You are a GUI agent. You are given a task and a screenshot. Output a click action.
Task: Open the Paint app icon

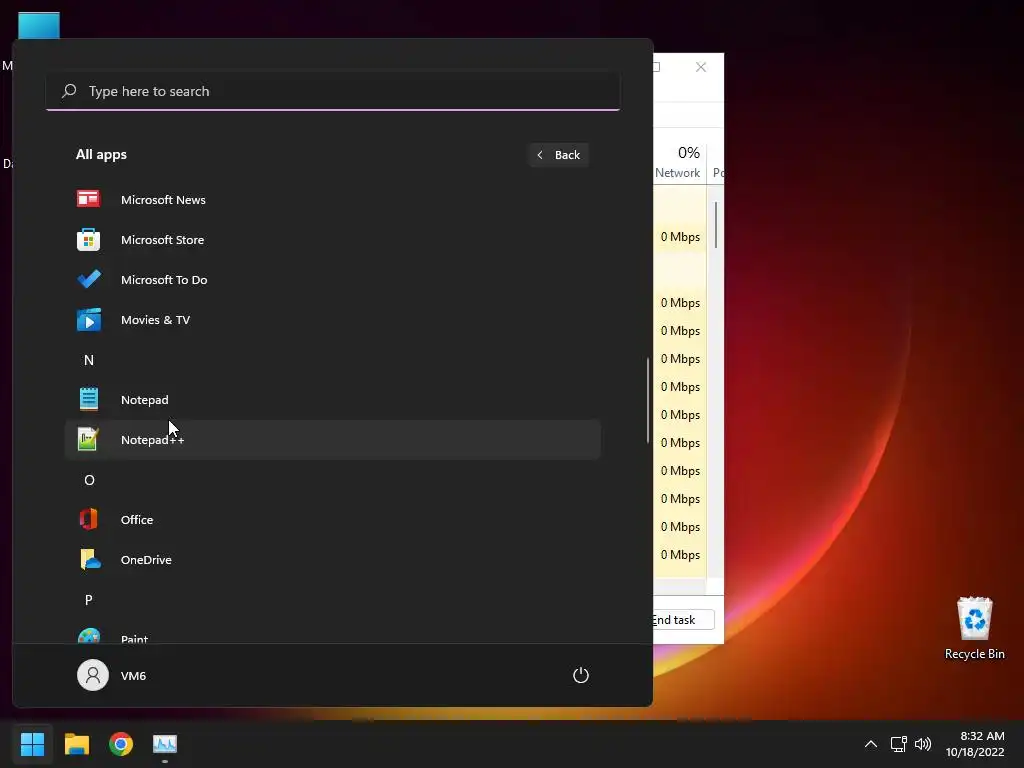(89, 636)
